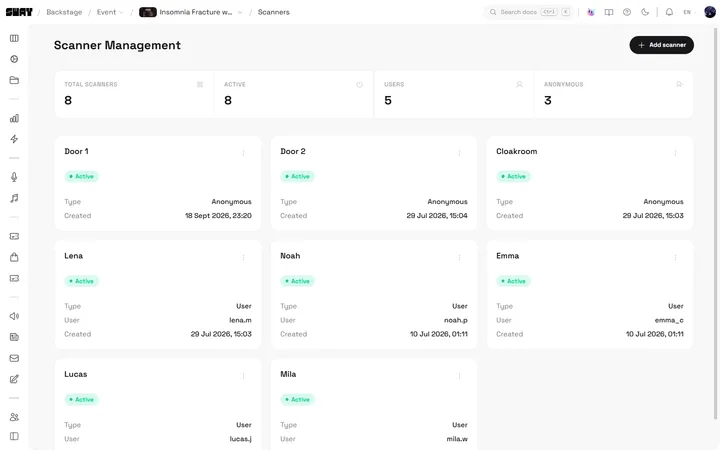Image resolution: width=720 pixels, height=450 pixels.
Task: Click the Door 1 card title
Action: point(76,151)
